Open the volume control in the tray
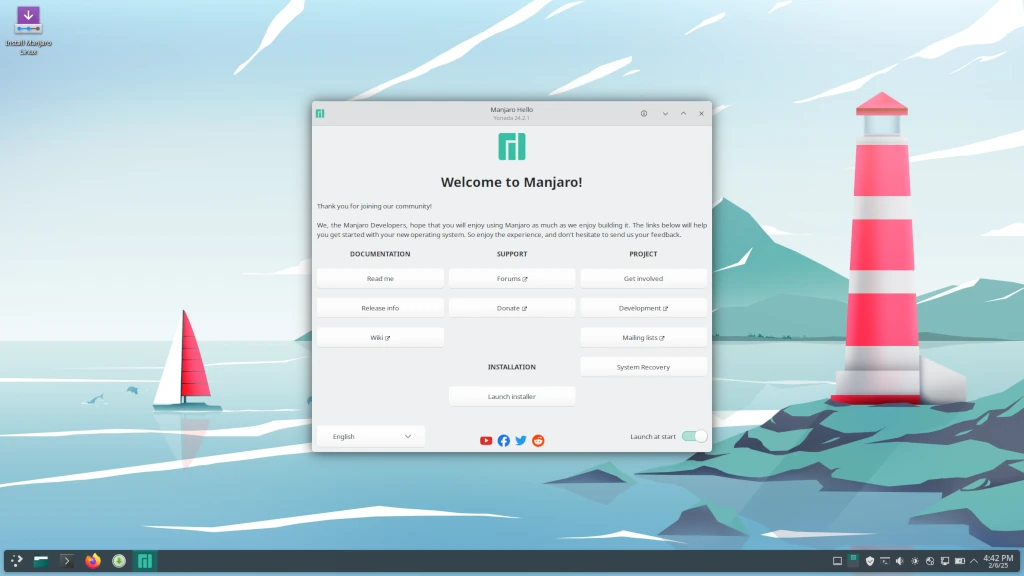Viewport: 1024px width, 576px height. tap(899, 561)
